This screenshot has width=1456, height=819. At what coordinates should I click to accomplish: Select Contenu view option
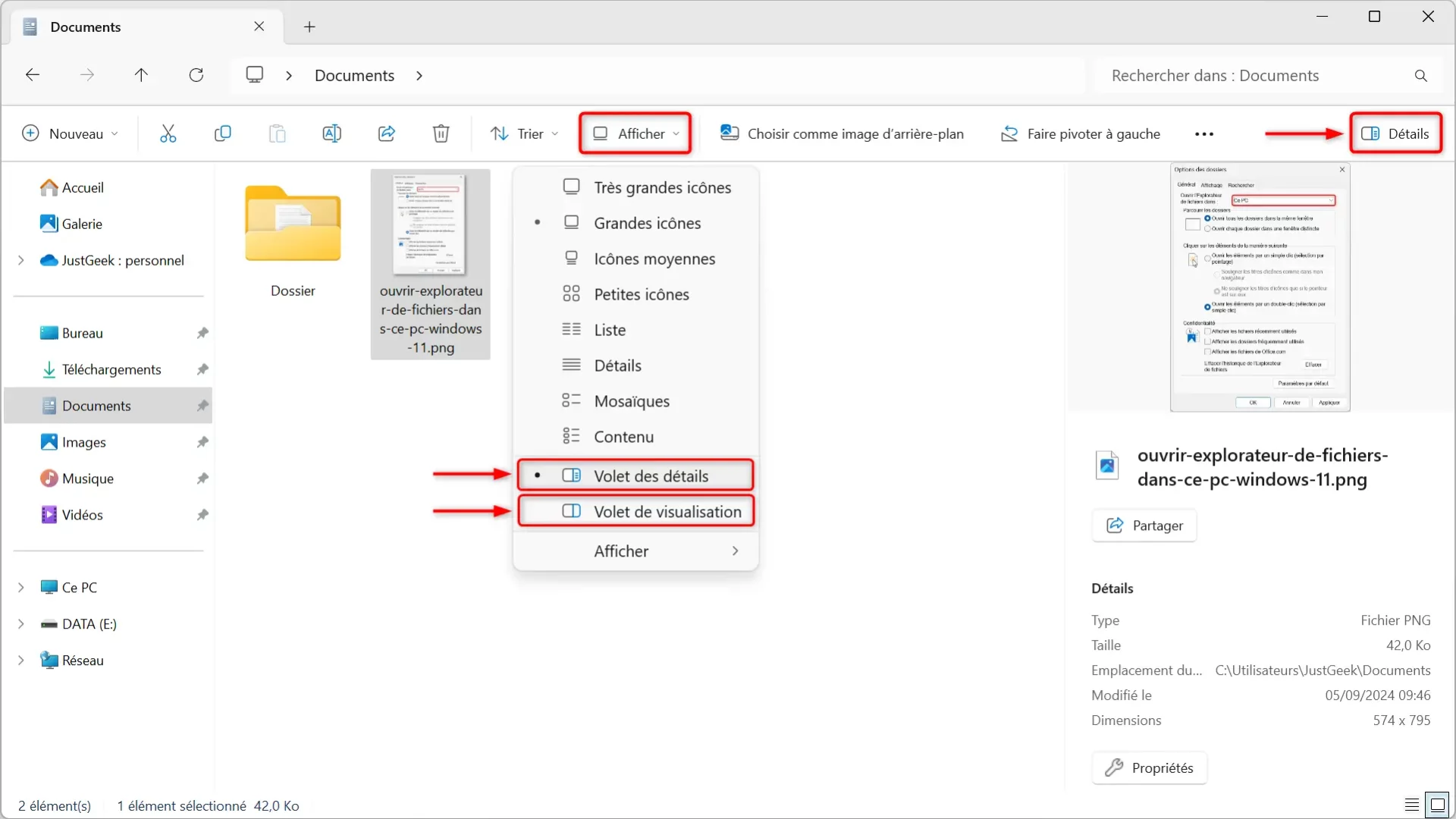635,437
